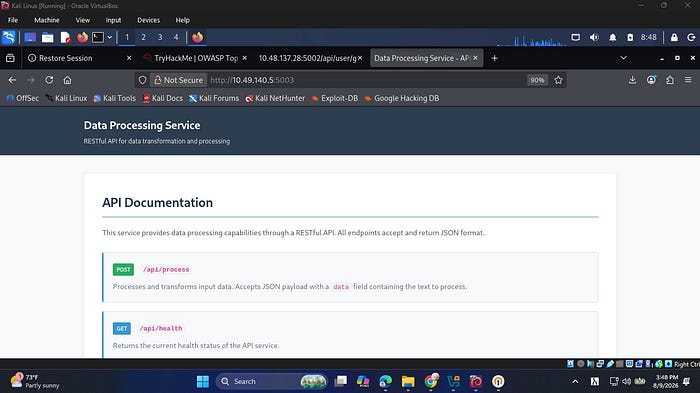This screenshot has height=393, width=700.
Task: Switch to workspace 4
Action: tap(176, 38)
